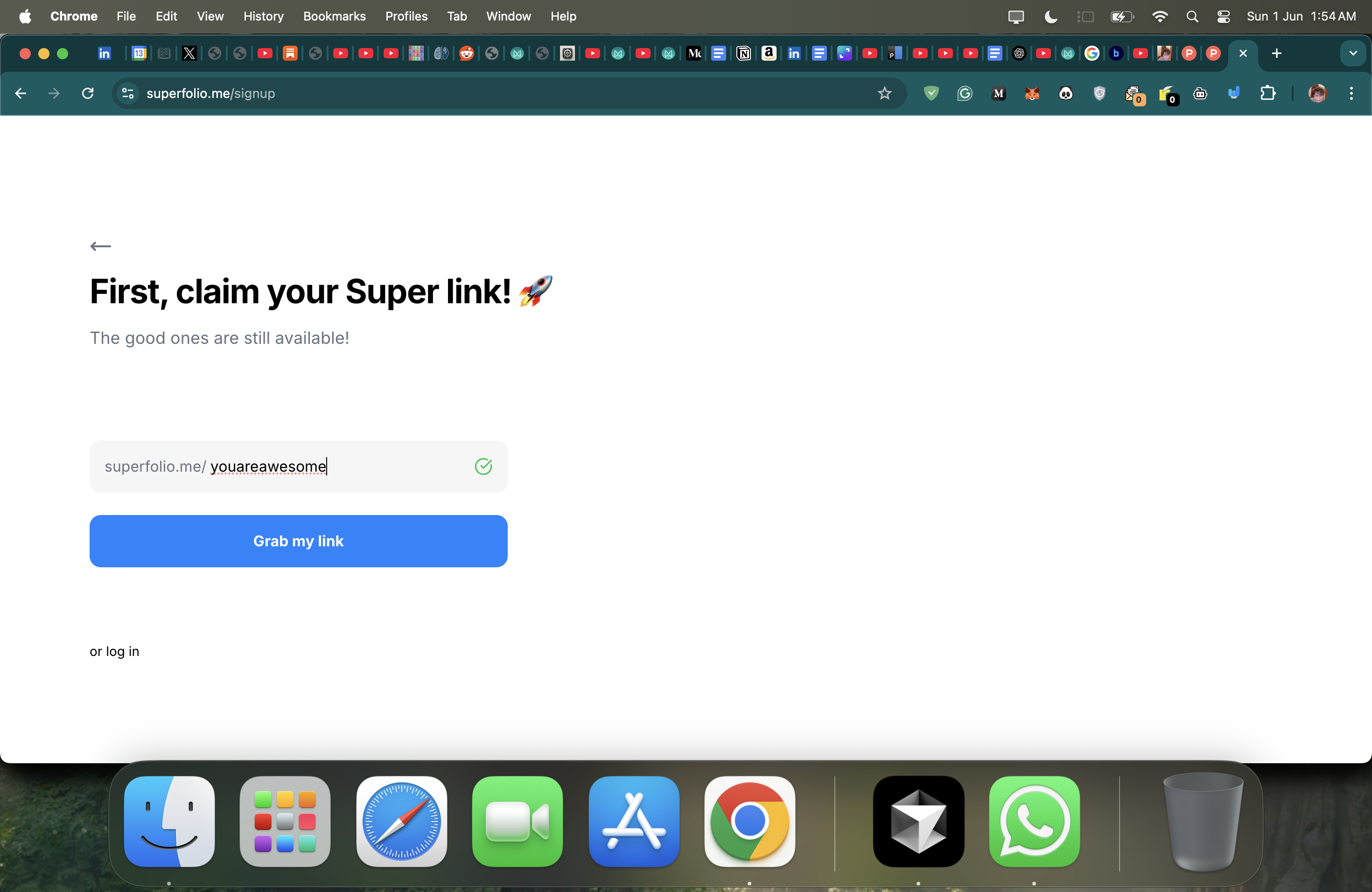Bookmark this page with the star
This screenshot has width=1372, height=892.
[884, 93]
